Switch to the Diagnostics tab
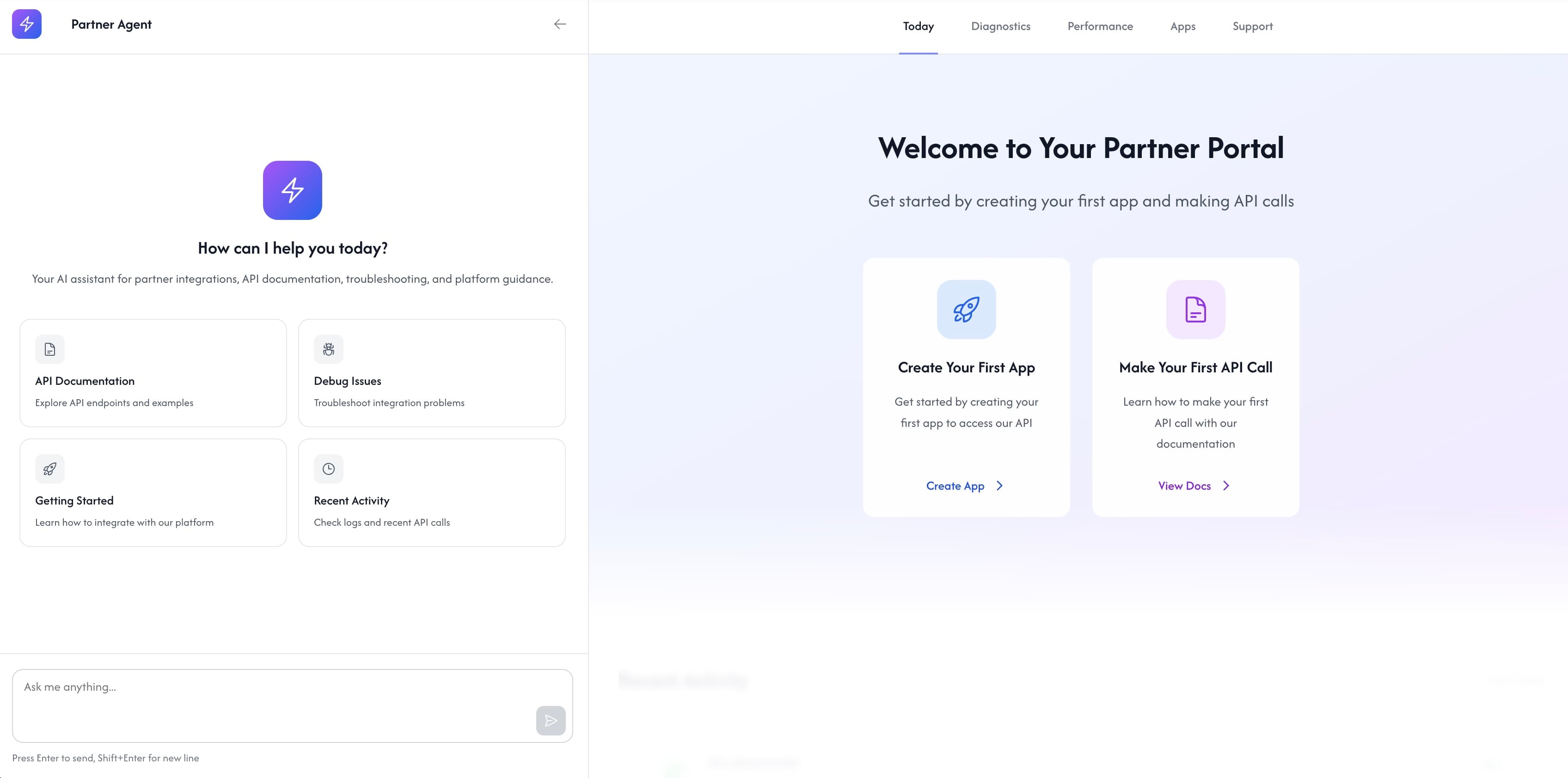 coord(1001,26)
